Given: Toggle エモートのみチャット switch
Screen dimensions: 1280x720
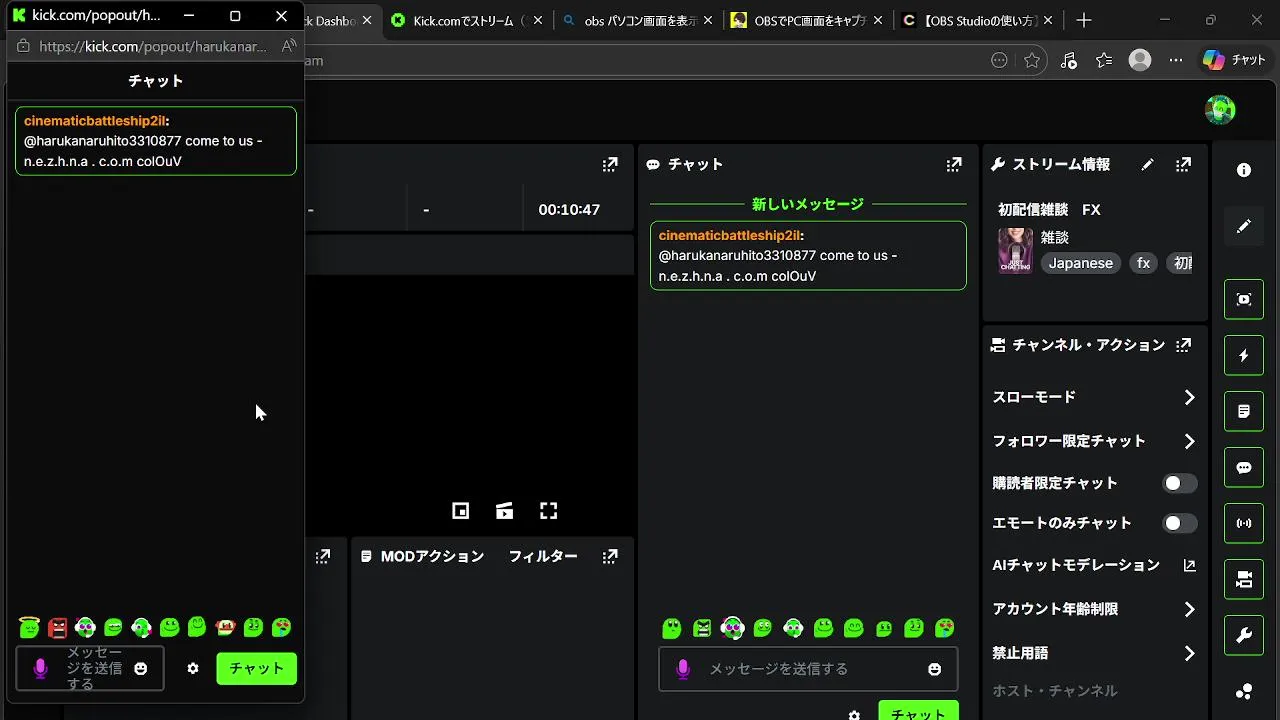Looking at the screenshot, I should [x=1180, y=523].
